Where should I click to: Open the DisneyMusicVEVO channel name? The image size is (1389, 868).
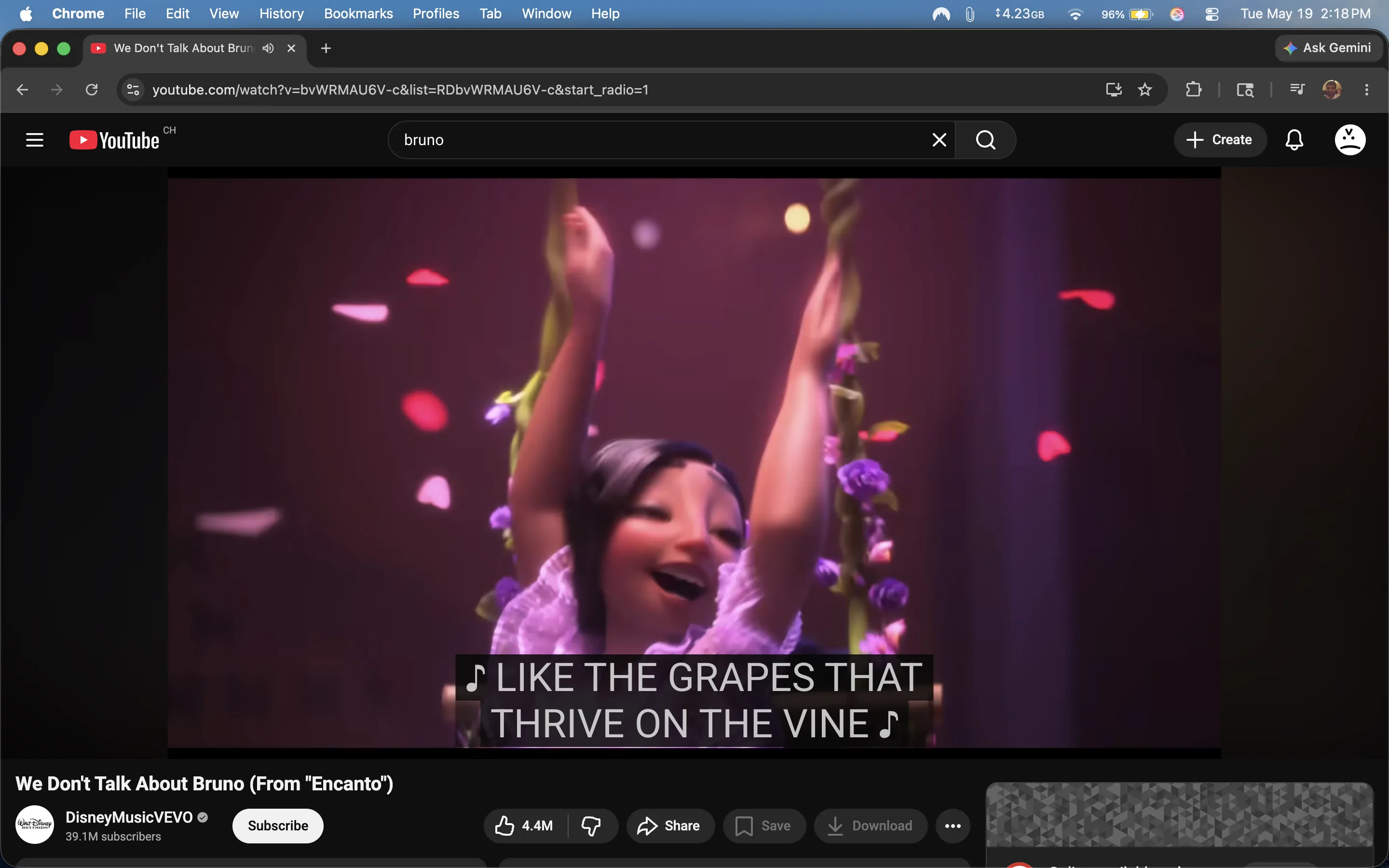pos(129,817)
